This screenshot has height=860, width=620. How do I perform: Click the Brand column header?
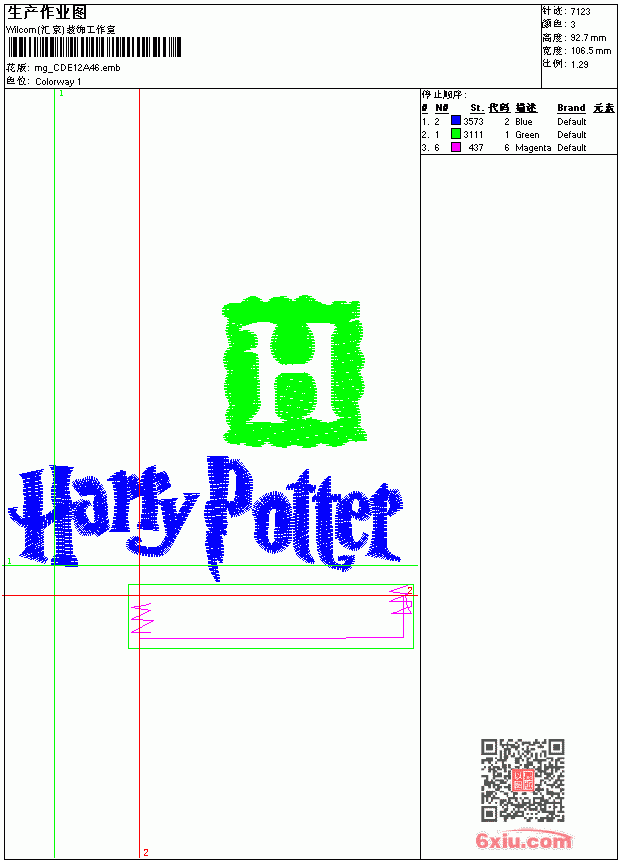(x=571, y=108)
